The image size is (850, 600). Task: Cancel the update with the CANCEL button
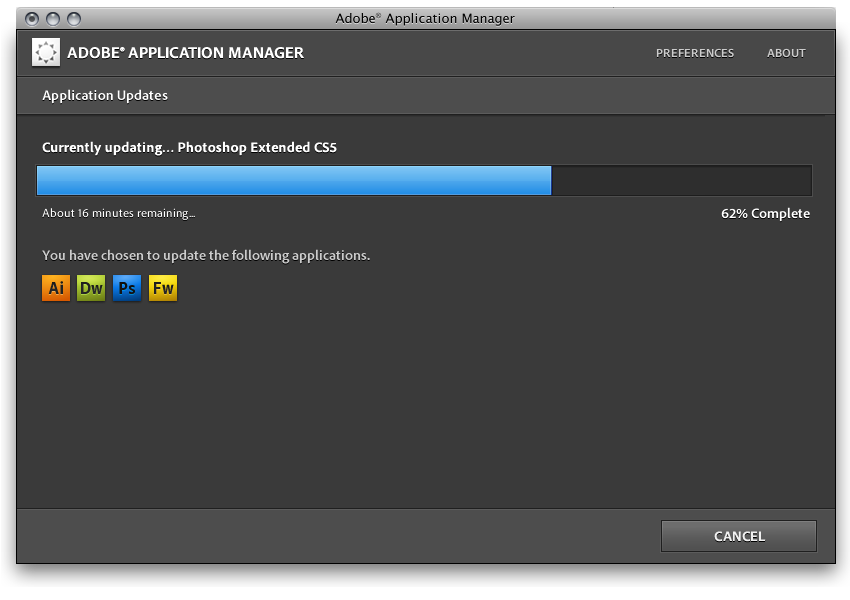[x=739, y=536]
